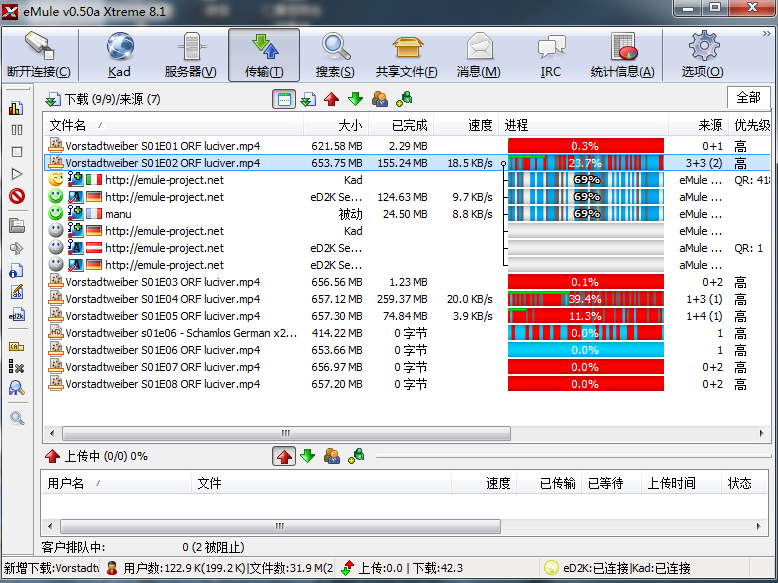Select Vorstadtweiber S01E05 ORF luciver.mp4 row

click(407, 316)
